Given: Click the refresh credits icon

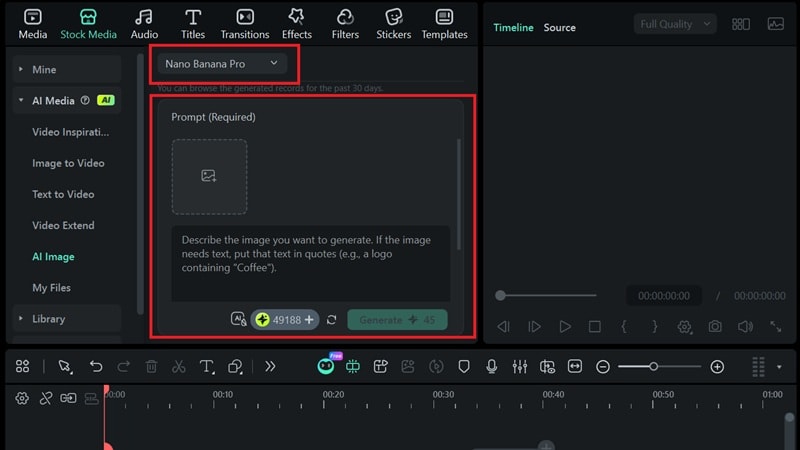Looking at the screenshot, I should [x=332, y=320].
